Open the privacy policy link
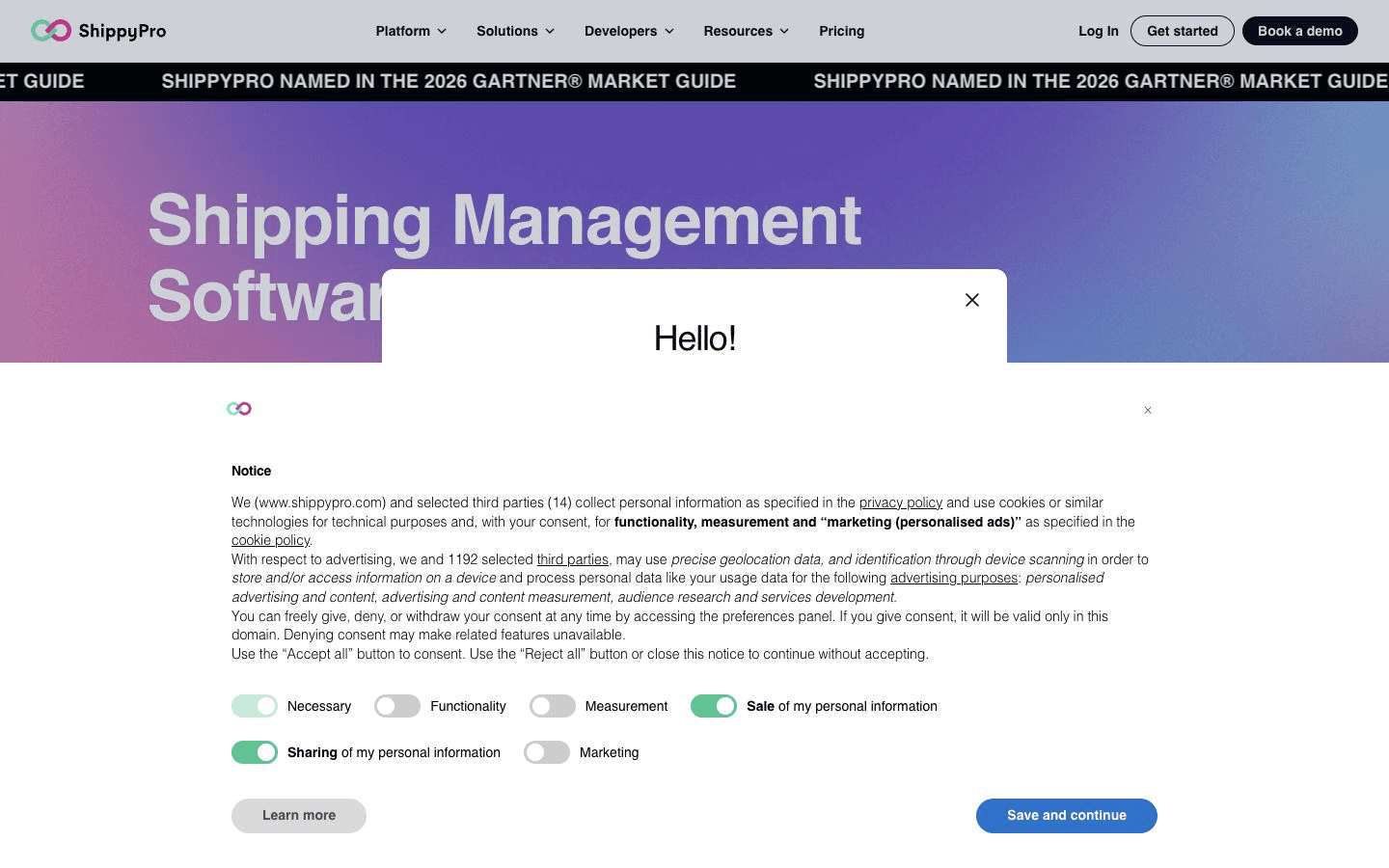Image resolution: width=1389 pixels, height=868 pixels. (901, 502)
